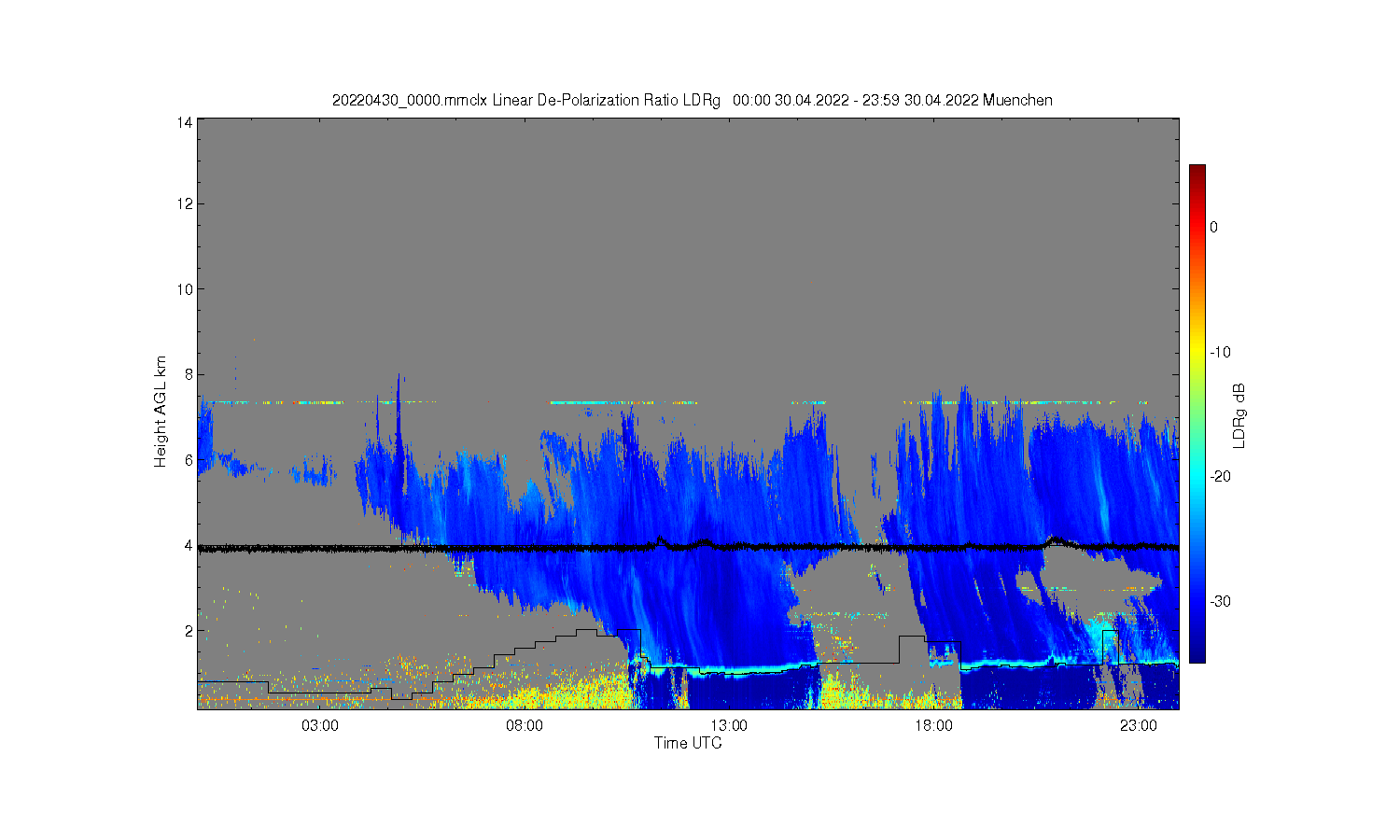Click the 23:00 time tick label

(x=1139, y=725)
